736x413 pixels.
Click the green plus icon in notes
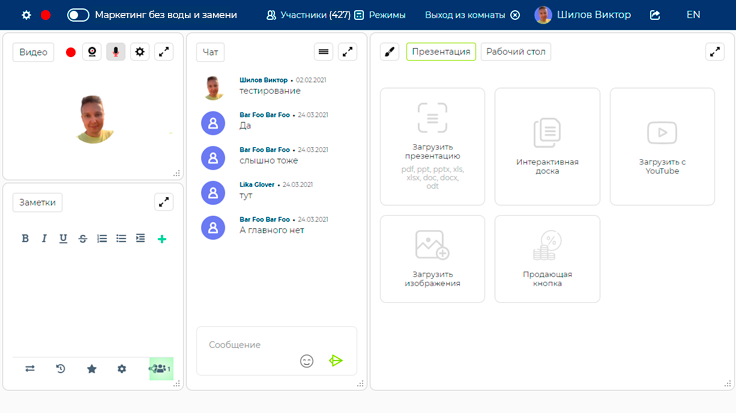(x=162, y=238)
